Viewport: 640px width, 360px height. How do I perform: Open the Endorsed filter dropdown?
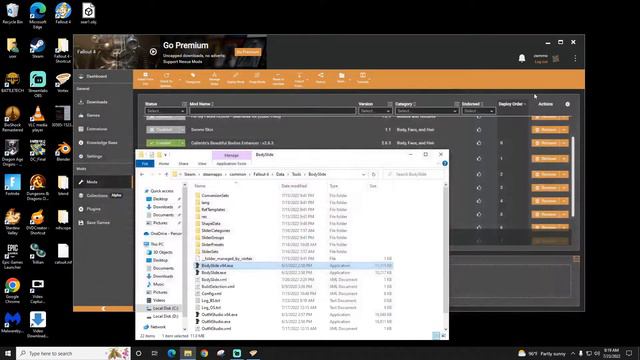(478, 111)
